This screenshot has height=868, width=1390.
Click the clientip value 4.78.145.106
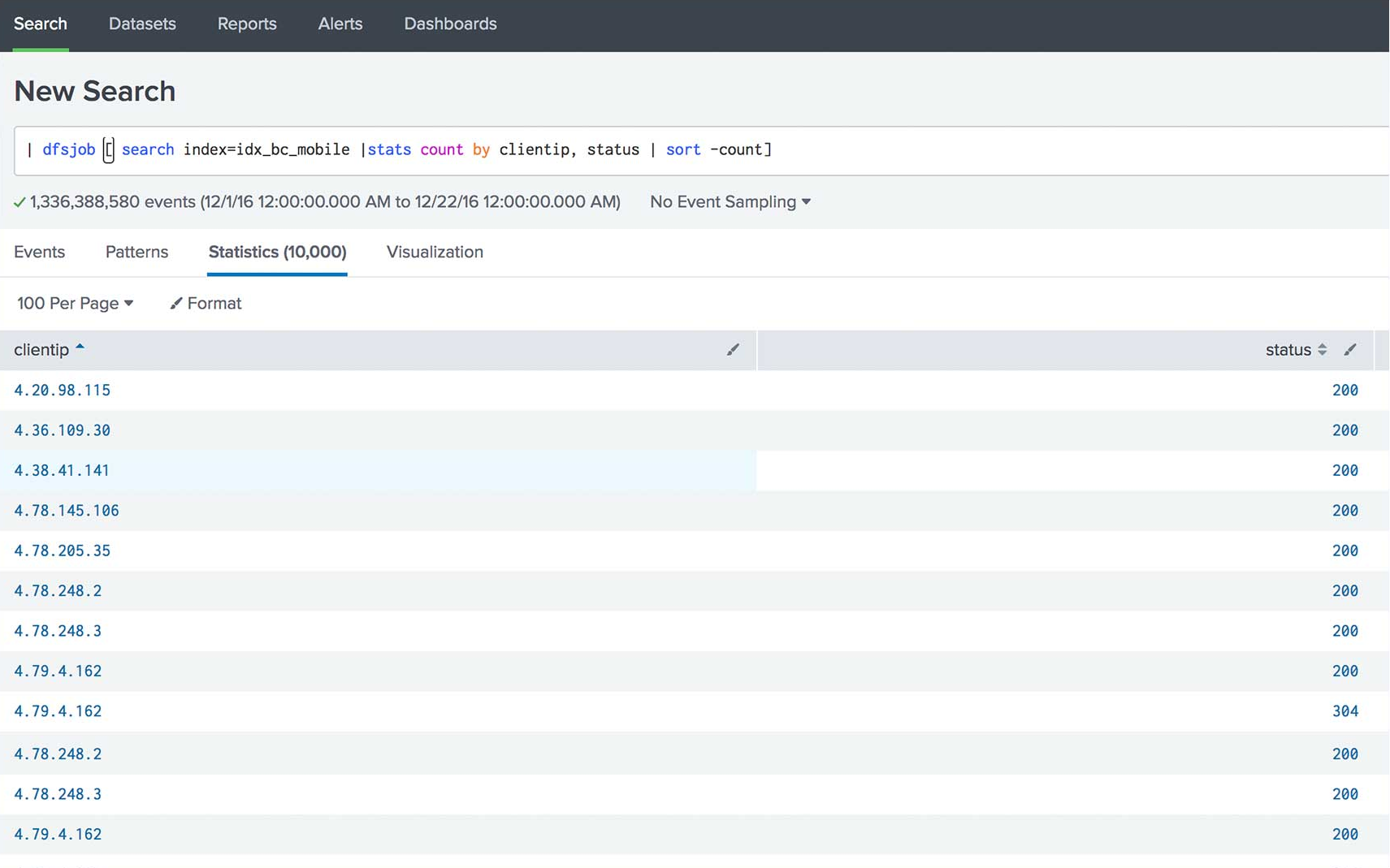(x=67, y=511)
